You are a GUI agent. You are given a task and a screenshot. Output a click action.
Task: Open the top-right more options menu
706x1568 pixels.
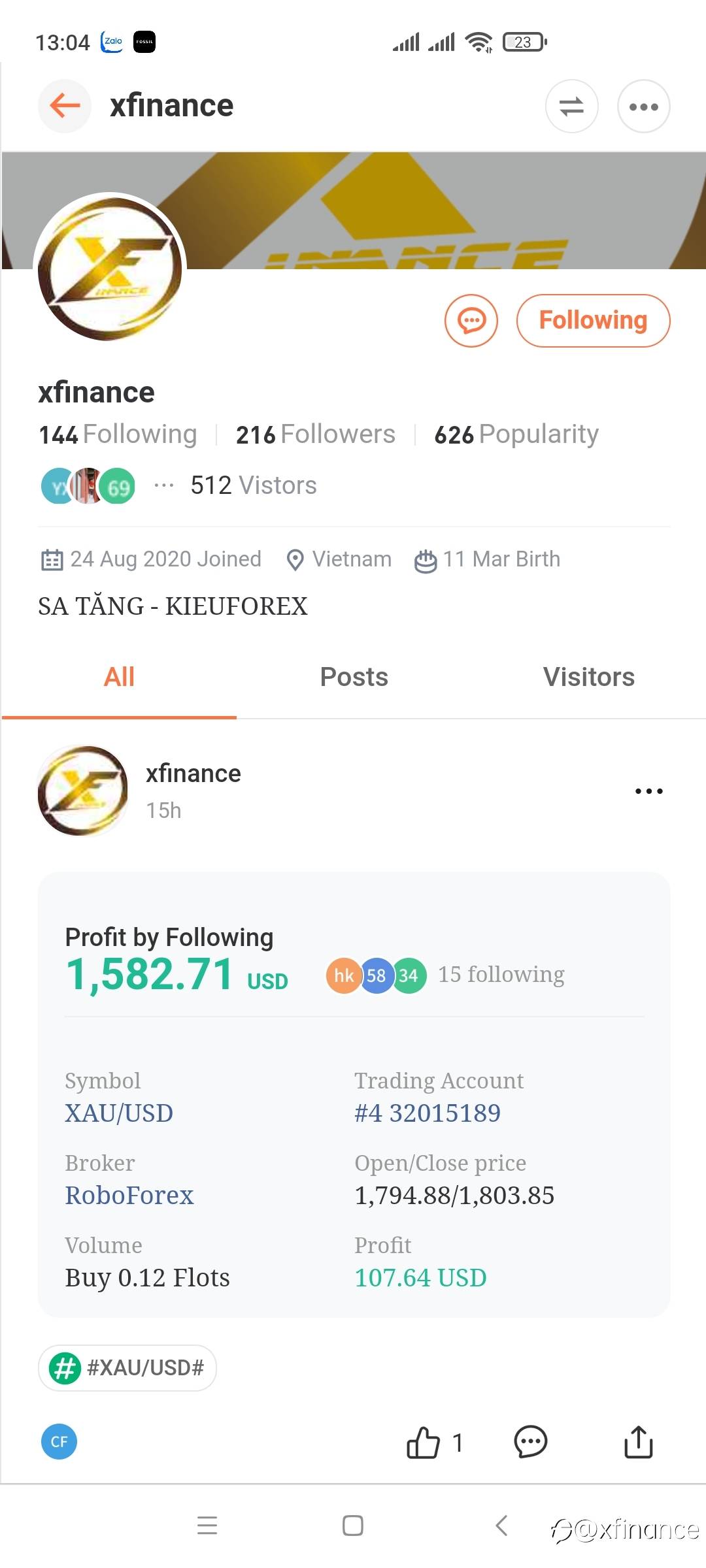pyautogui.click(x=643, y=106)
